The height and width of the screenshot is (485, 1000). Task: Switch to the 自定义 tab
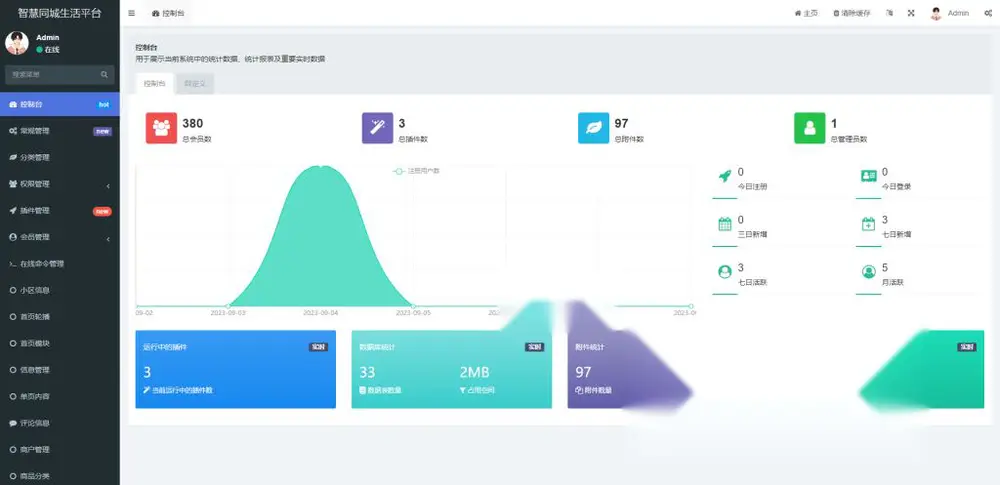coord(195,84)
